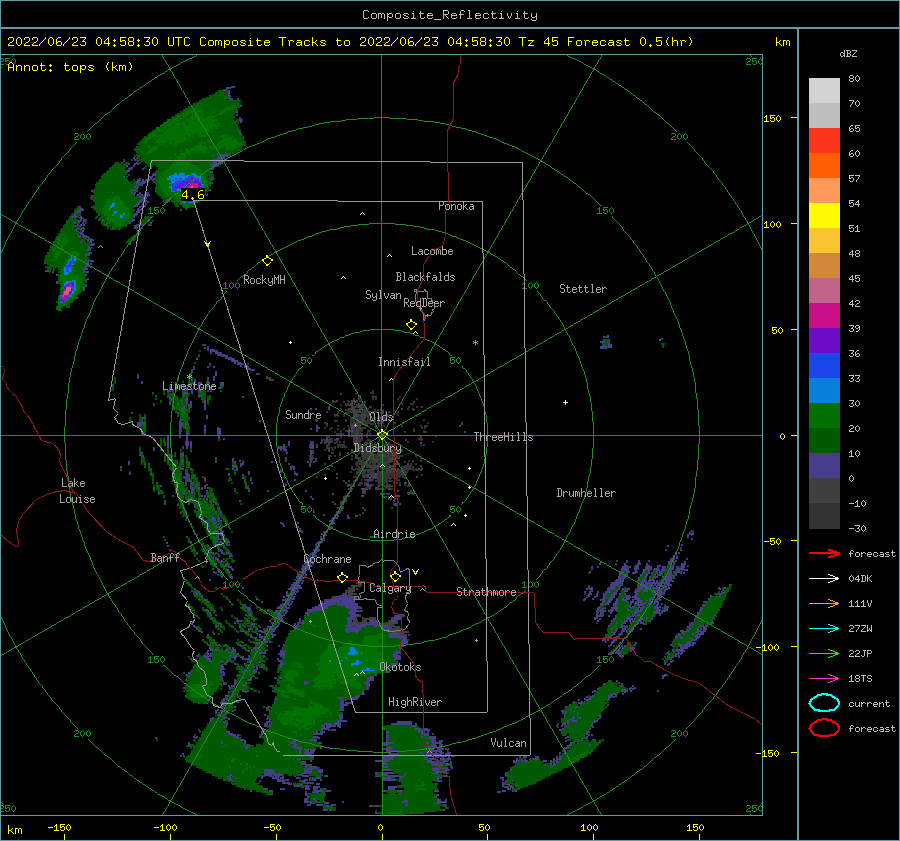
Task: Pick the indigo 0-10 dBZ swatch
Action: (824, 466)
